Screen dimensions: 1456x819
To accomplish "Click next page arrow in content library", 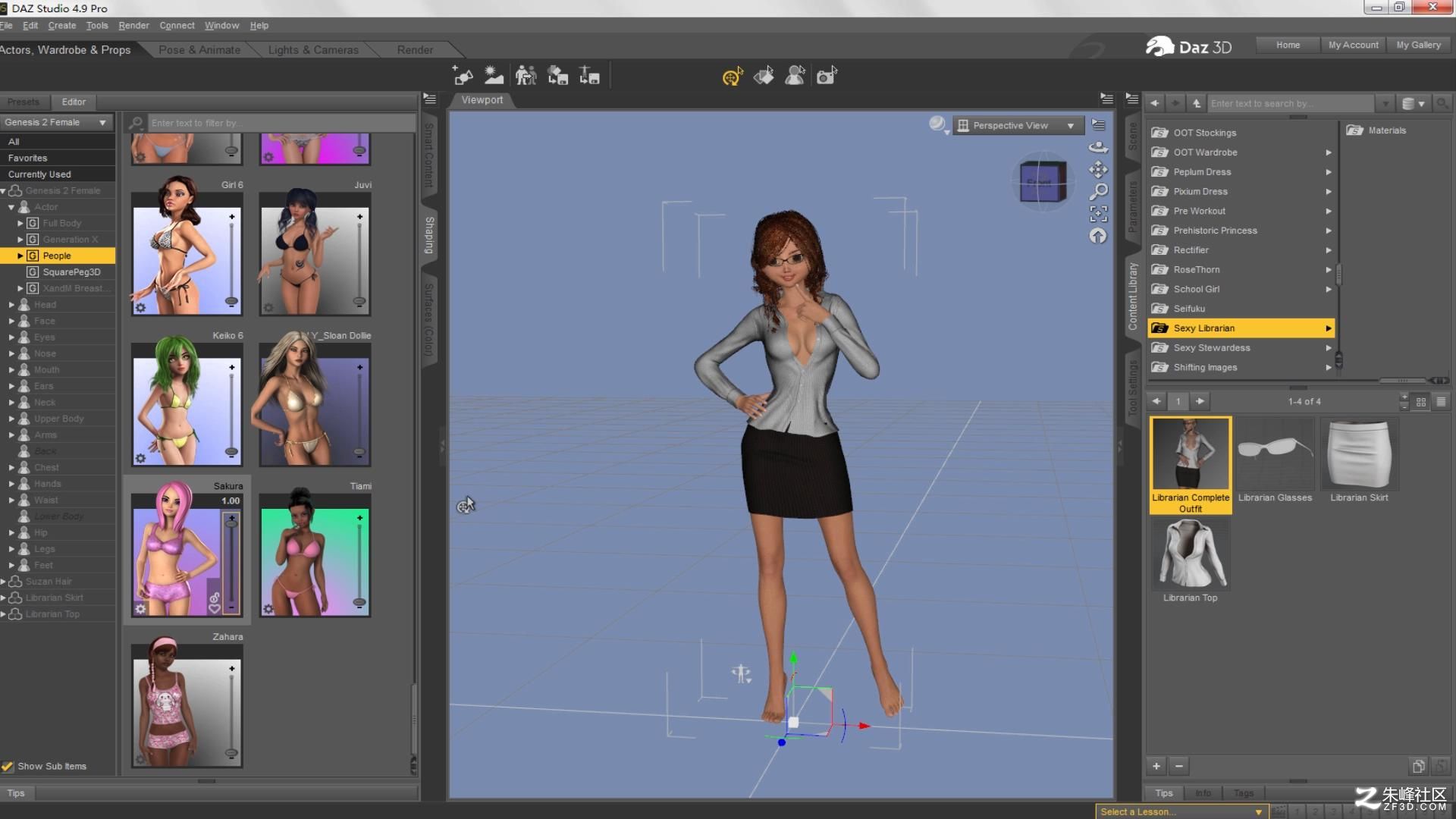I will point(1200,401).
